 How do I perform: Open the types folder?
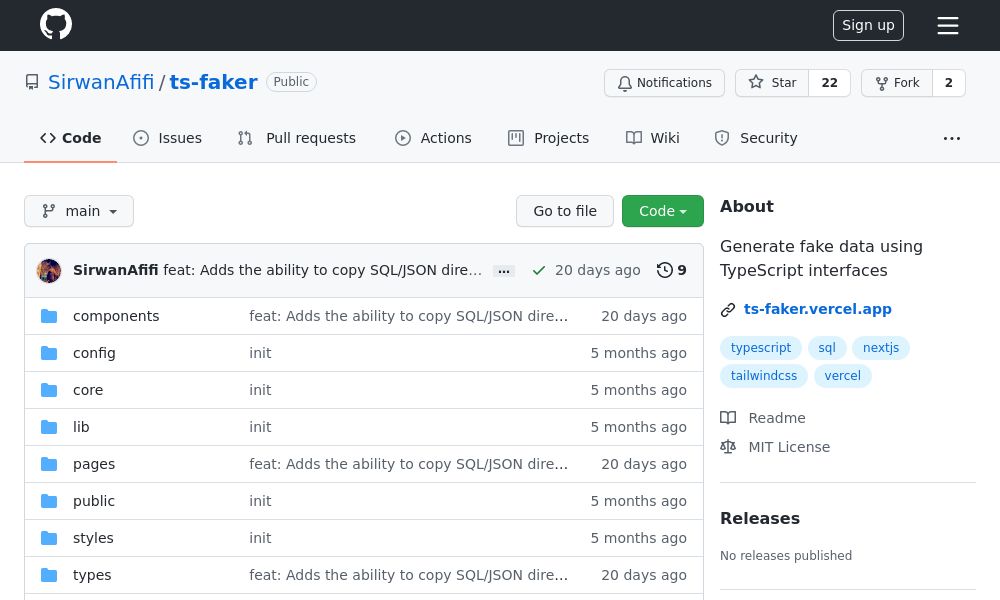[92, 575]
